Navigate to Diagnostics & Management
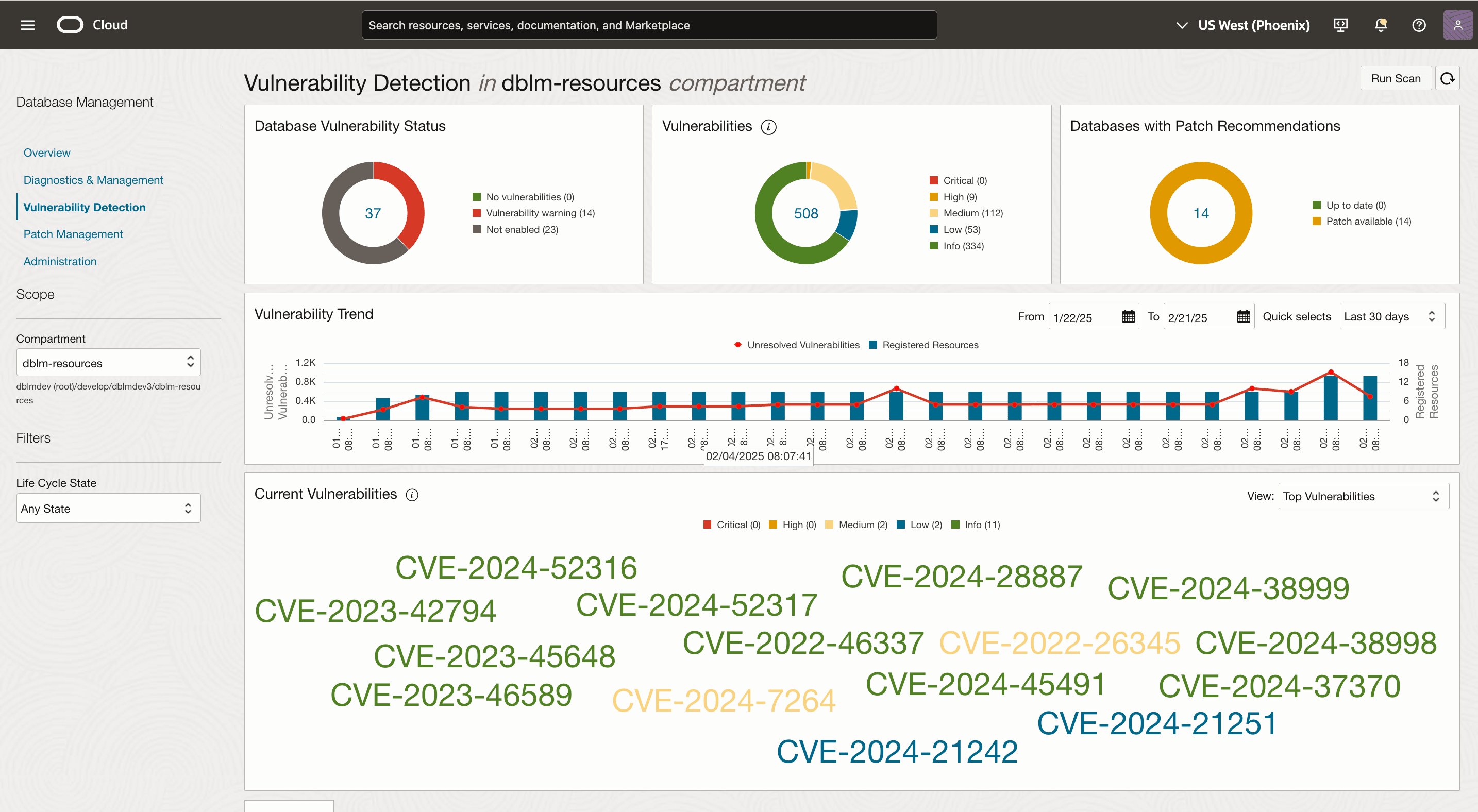This screenshot has height=812, width=1478. pos(93,179)
